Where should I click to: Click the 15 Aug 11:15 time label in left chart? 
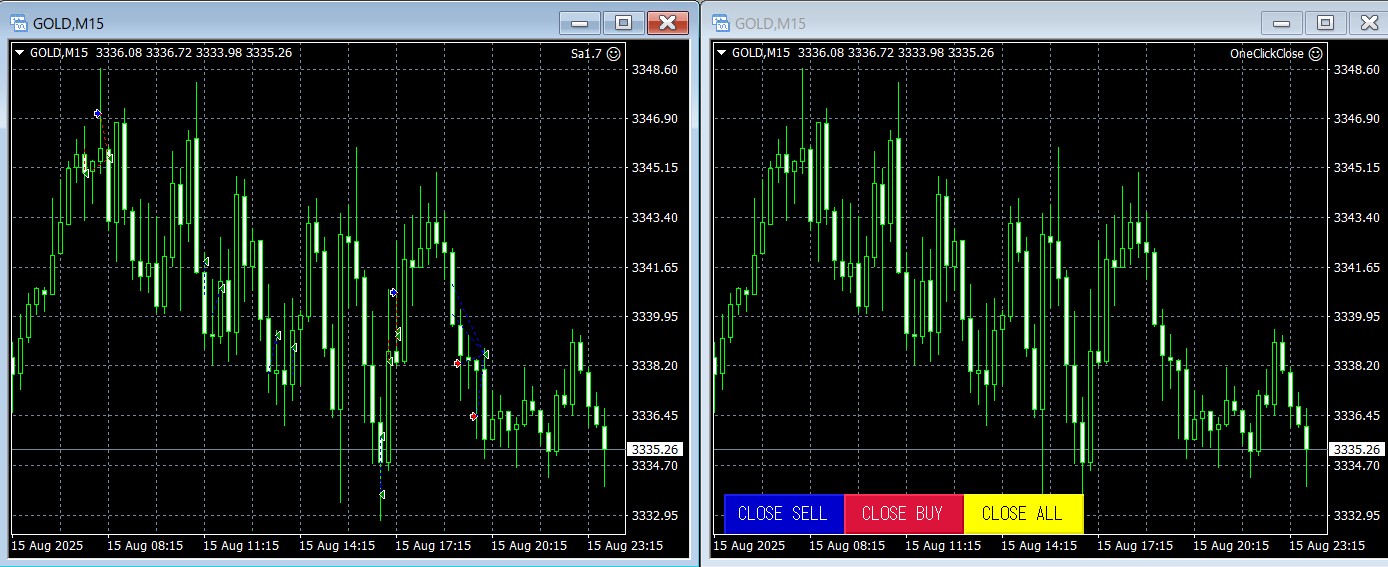(240, 546)
